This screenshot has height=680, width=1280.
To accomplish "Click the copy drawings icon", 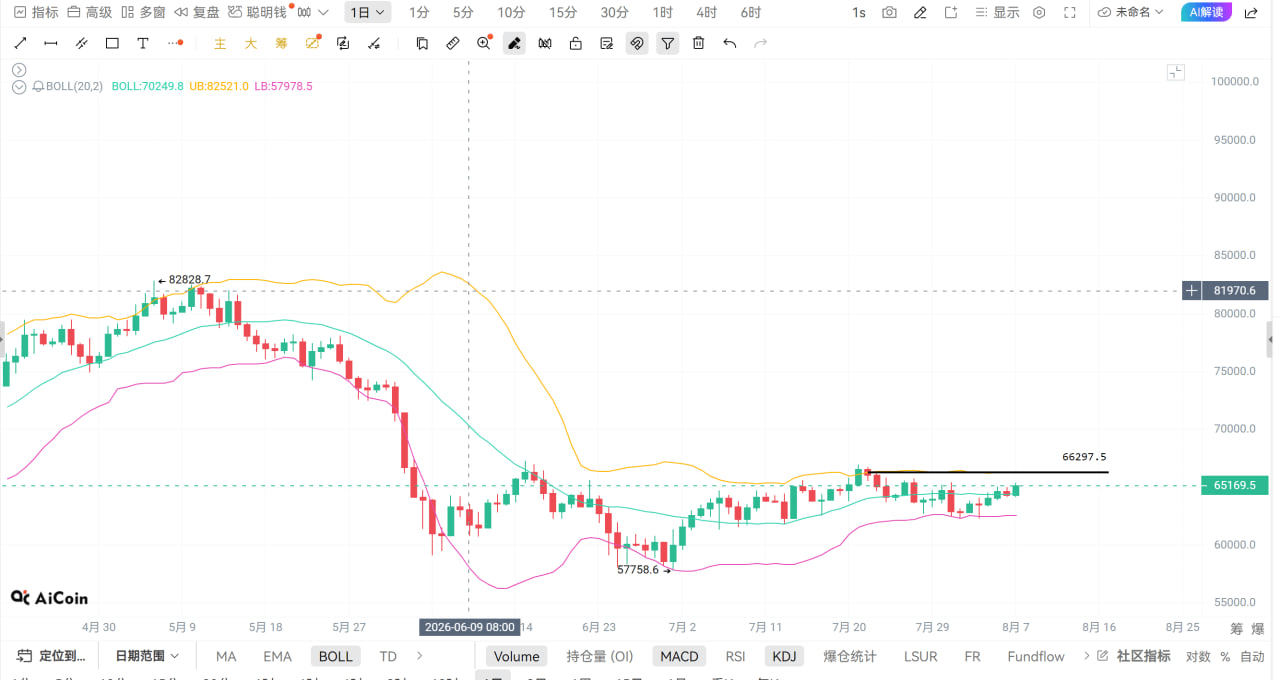I will pos(422,43).
